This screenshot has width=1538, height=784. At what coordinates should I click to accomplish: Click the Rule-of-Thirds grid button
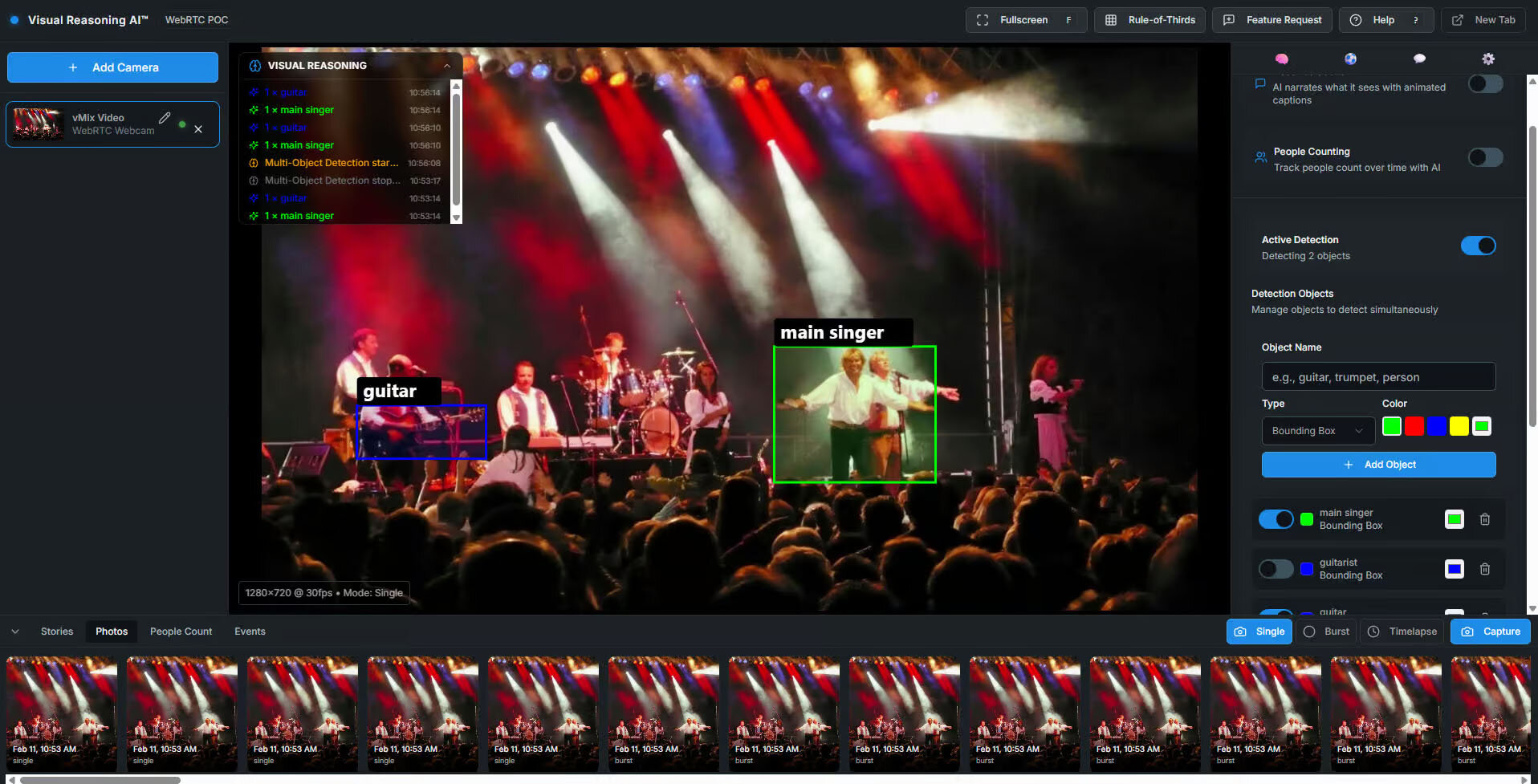pyautogui.click(x=1149, y=20)
